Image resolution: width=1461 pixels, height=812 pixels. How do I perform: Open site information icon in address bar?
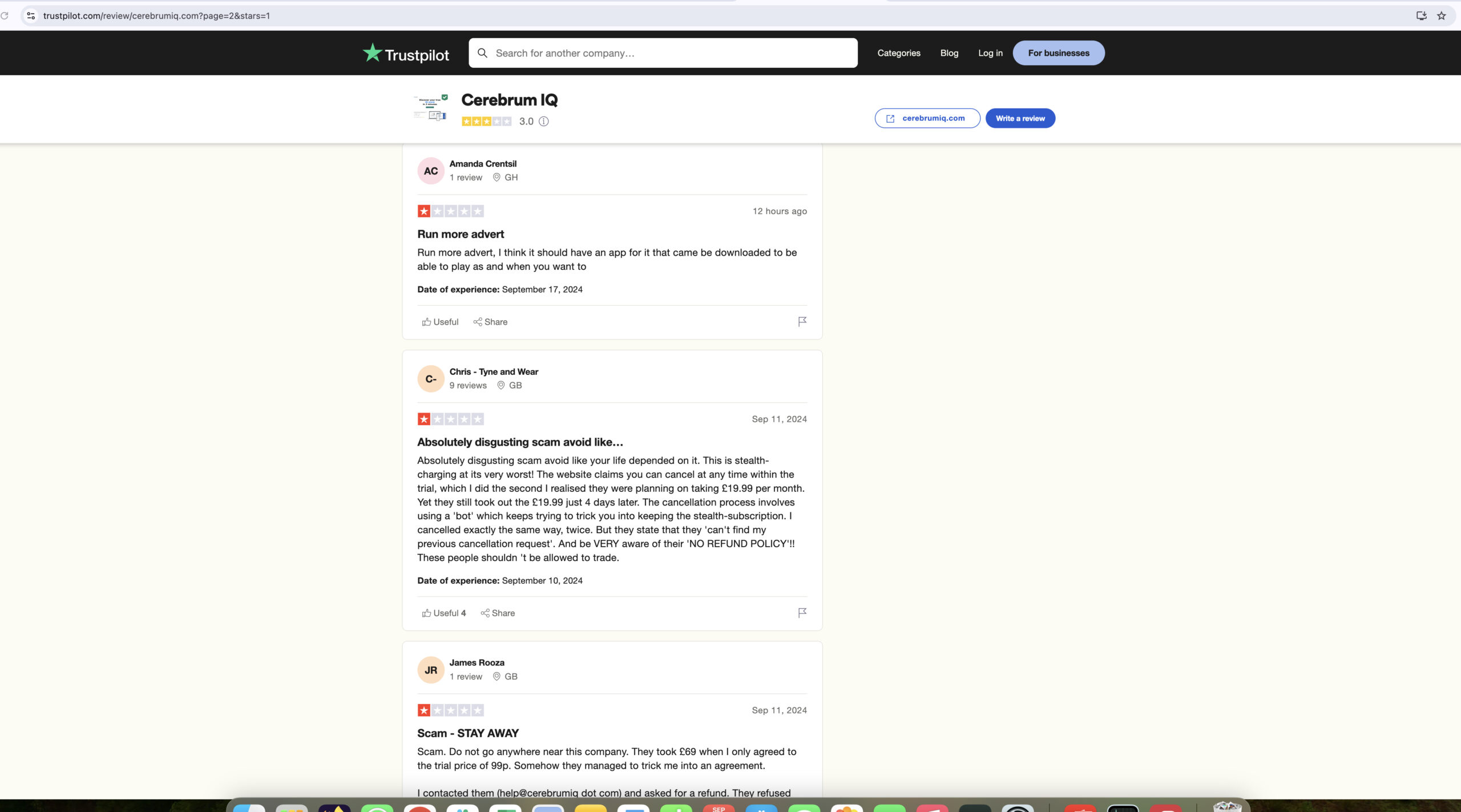(x=31, y=16)
